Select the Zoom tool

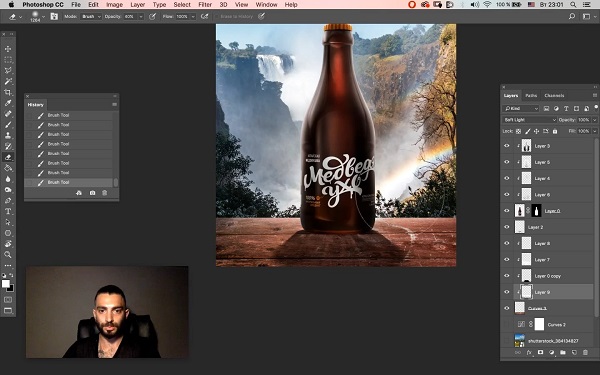[x=8, y=254]
